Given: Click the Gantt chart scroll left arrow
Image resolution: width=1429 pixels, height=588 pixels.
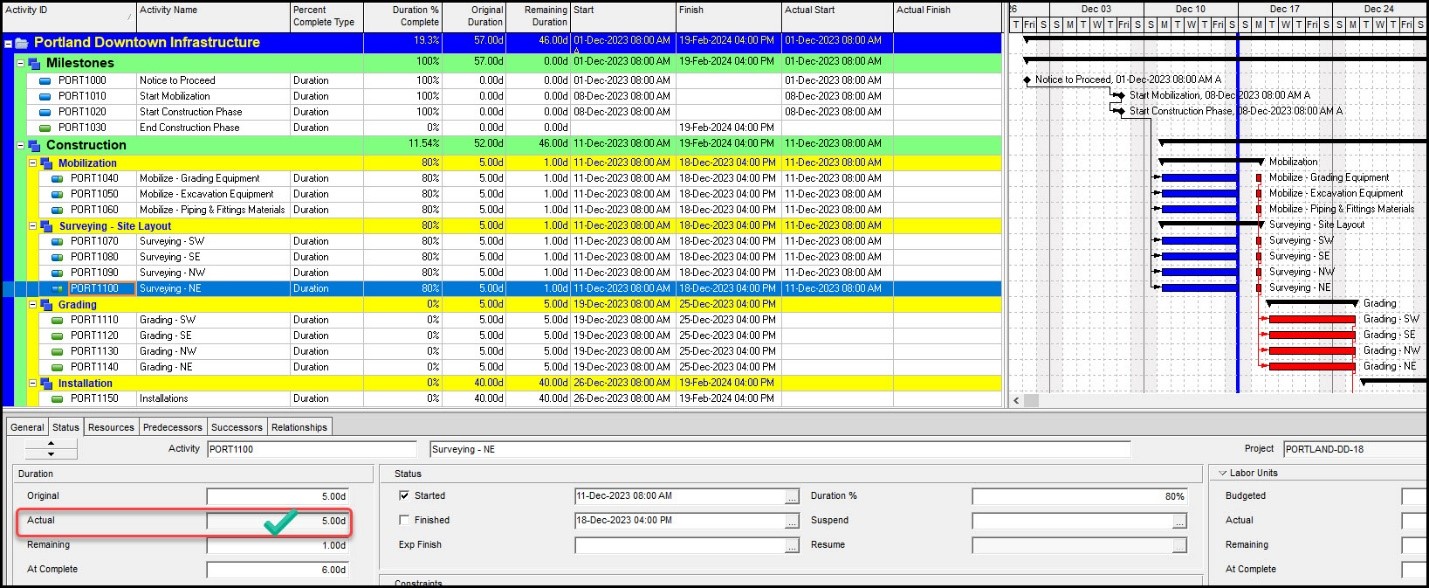Looking at the screenshot, I should click(x=1017, y=400).
